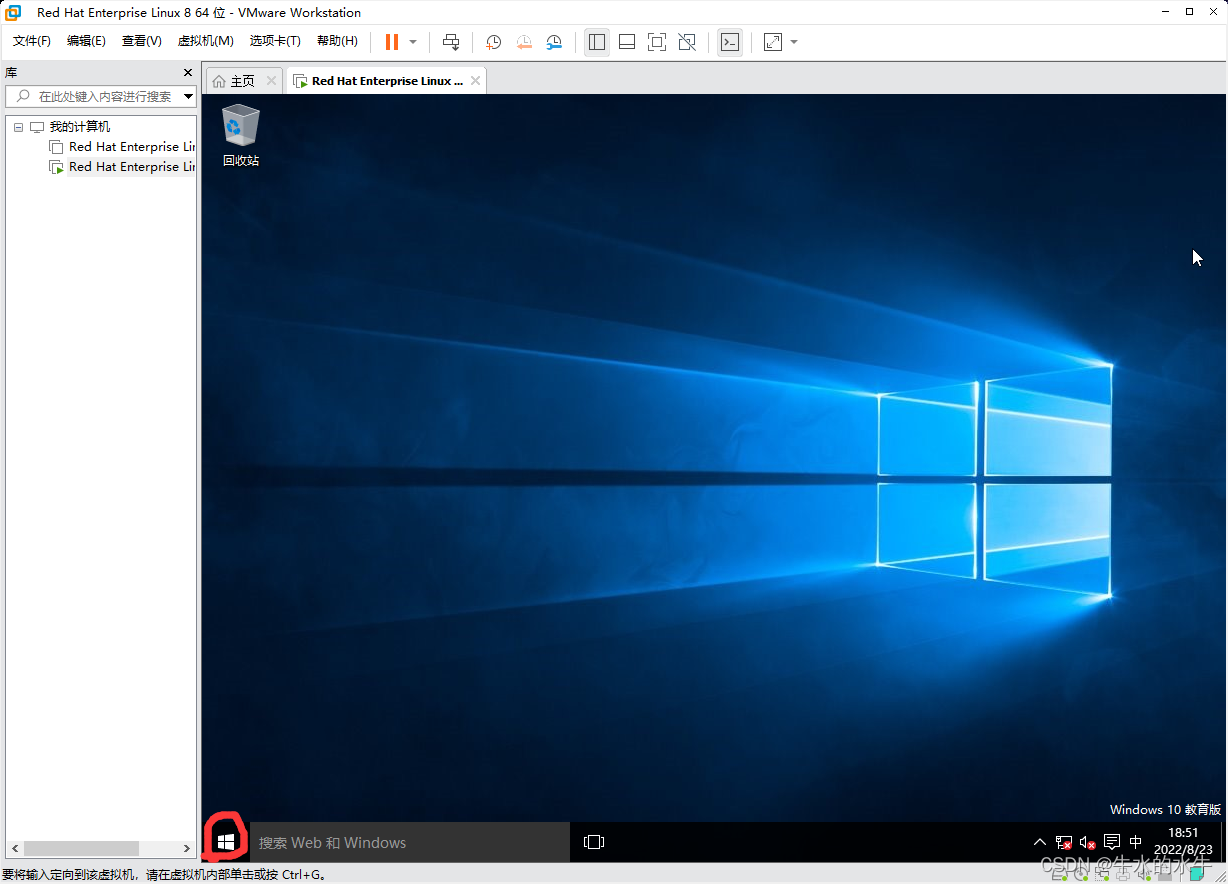
Task: Close the 主页 tab
Action: (271, 81)
